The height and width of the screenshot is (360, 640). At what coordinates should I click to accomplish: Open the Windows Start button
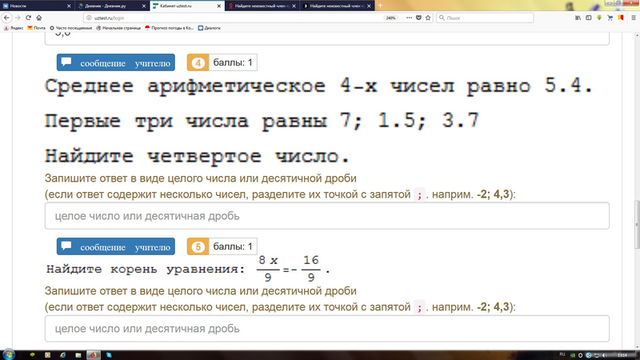[x=9, y=355]
